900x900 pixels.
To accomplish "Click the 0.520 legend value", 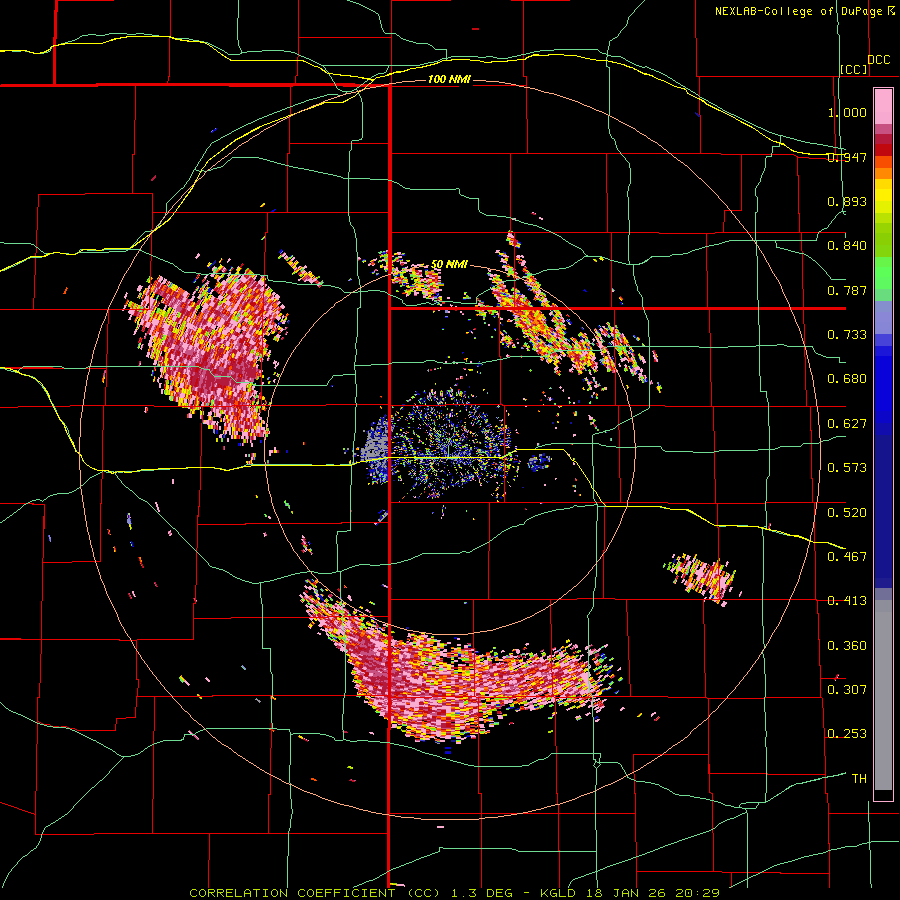I will click(847, 512).
